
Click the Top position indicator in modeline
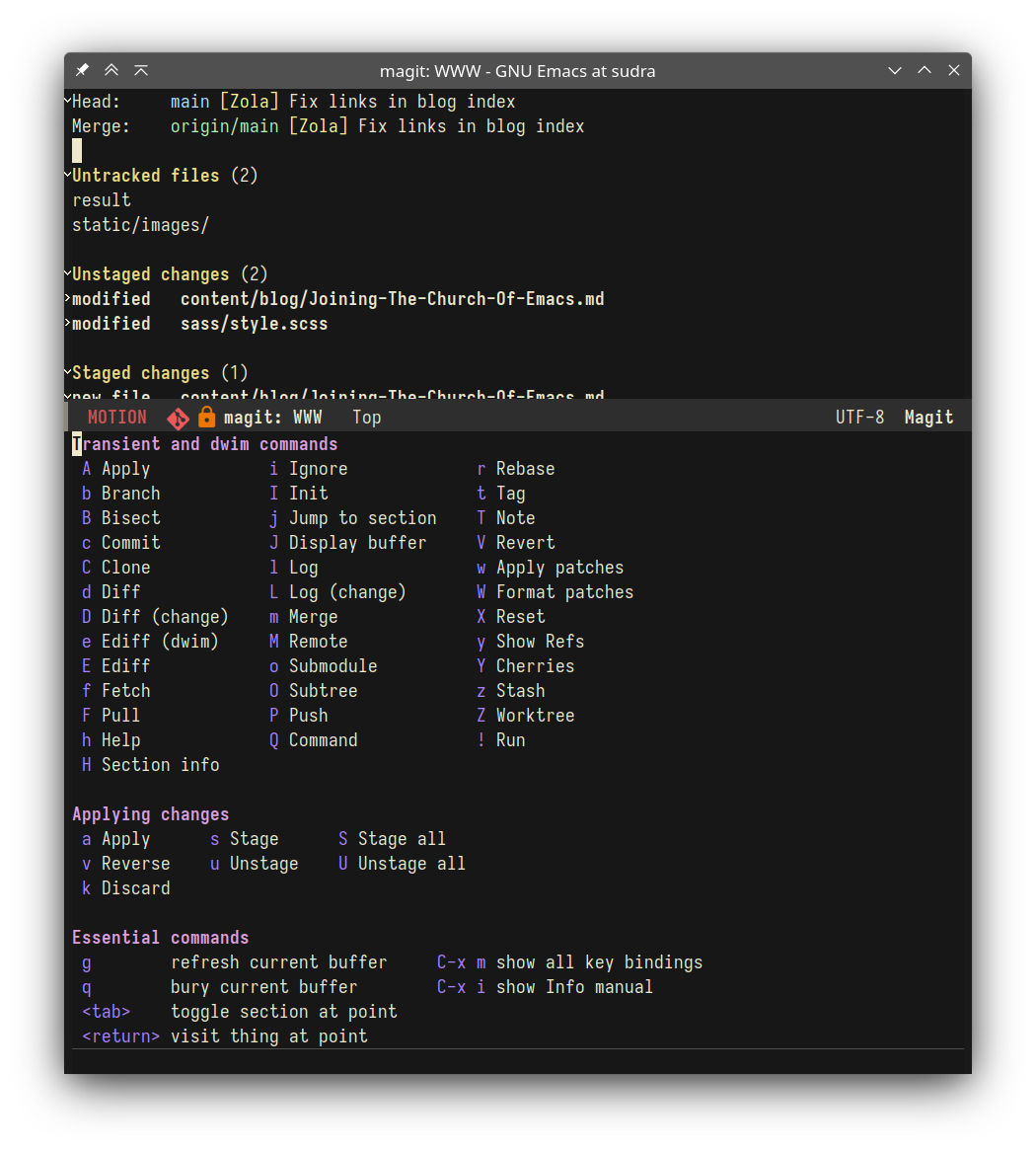[367, 419]
